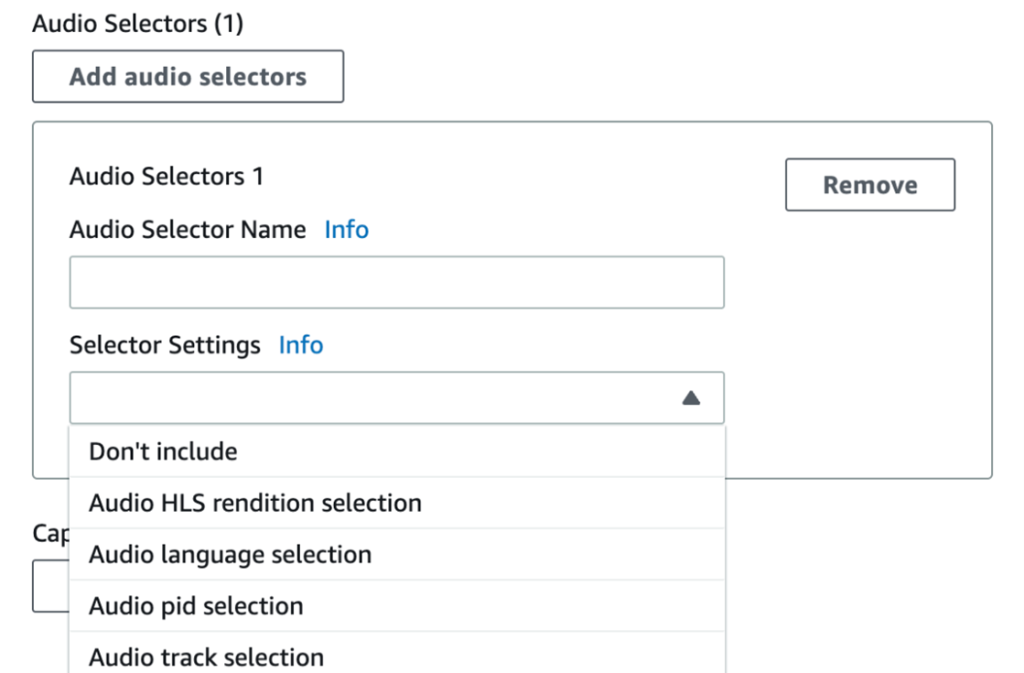Select Audio track selection
The width and height of the screenshot is (1024, 673).
[x=205, y=657]
